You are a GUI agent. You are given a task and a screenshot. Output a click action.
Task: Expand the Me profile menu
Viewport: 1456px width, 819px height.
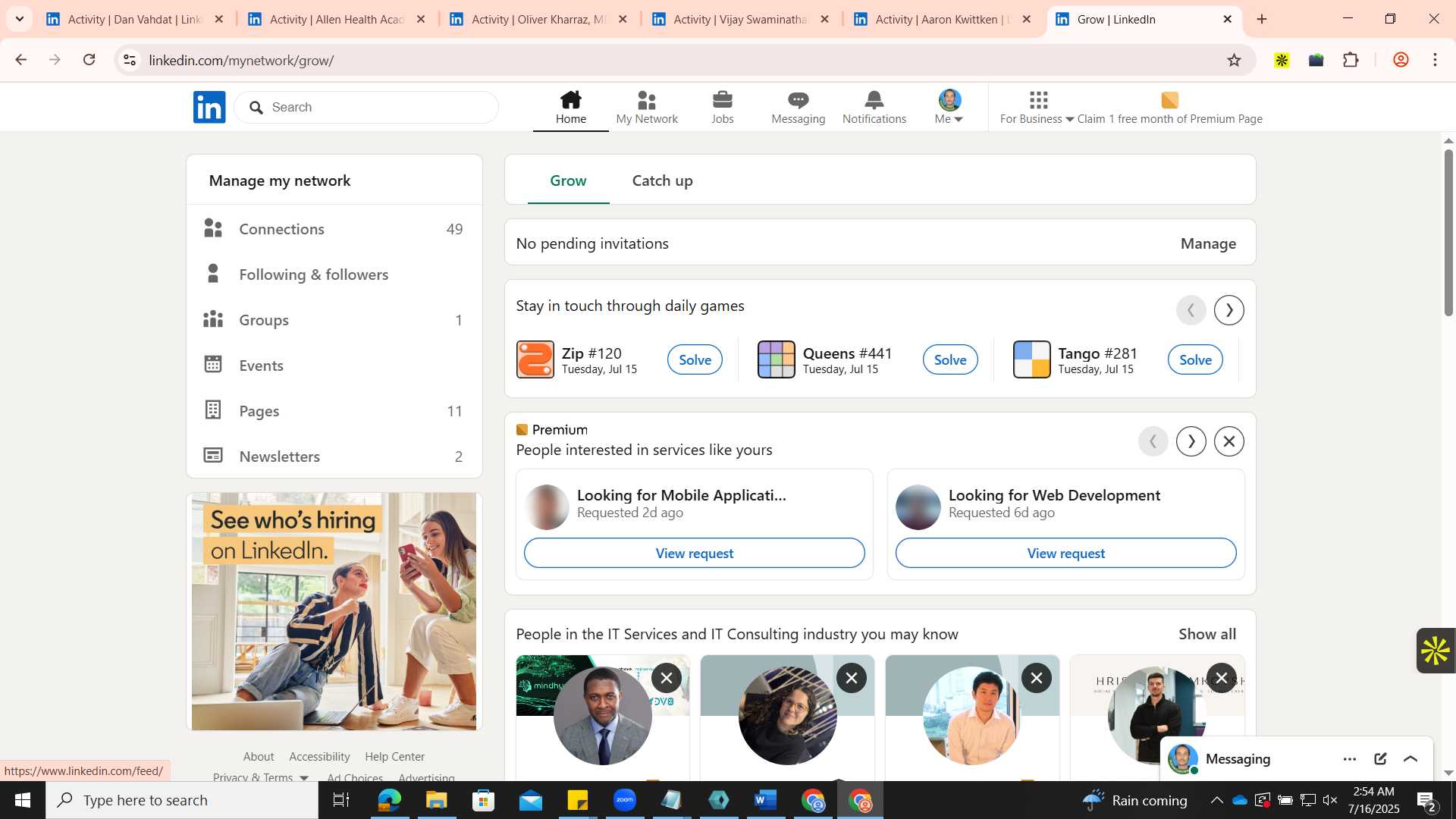point(949,107)
